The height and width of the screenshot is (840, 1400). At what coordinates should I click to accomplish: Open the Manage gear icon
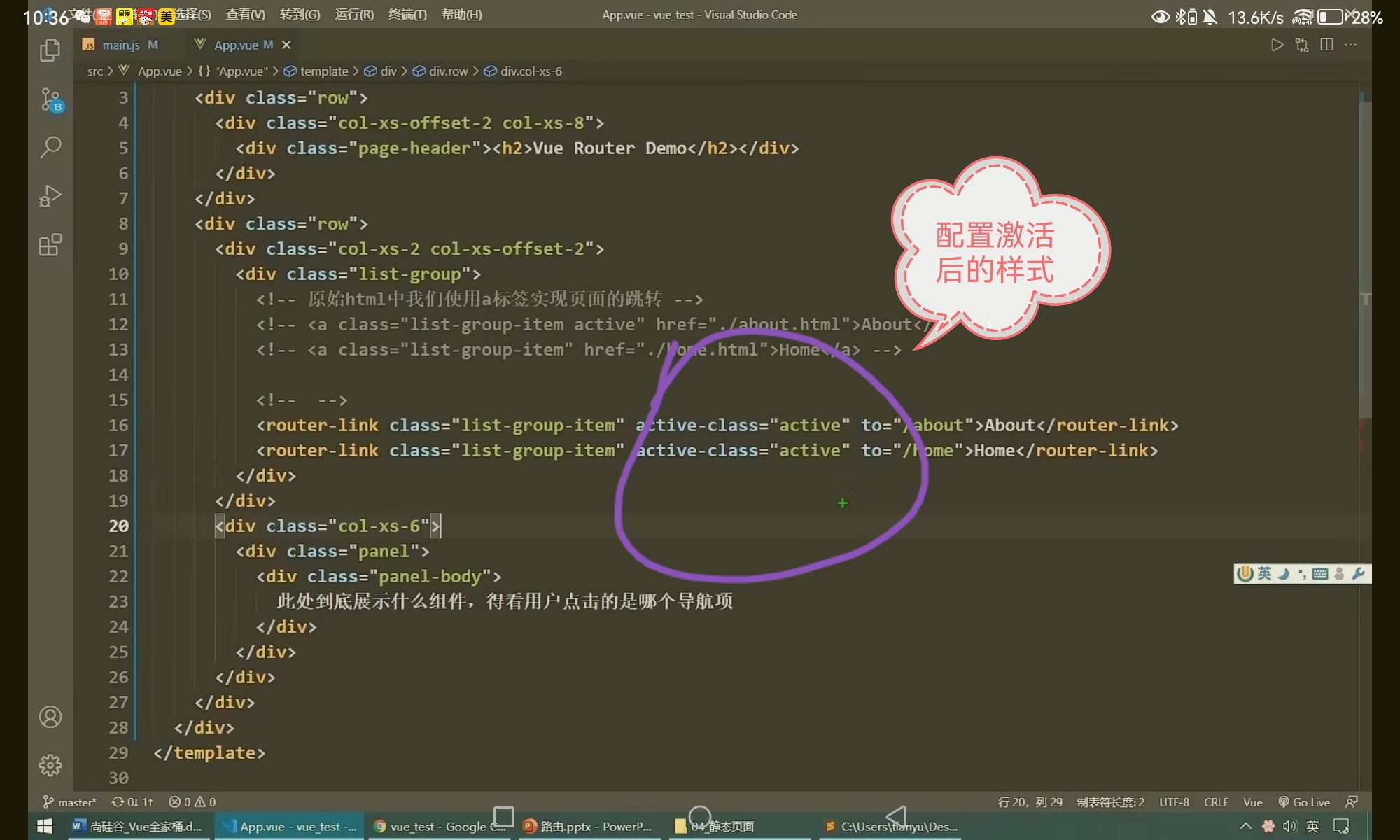(50, 765)
